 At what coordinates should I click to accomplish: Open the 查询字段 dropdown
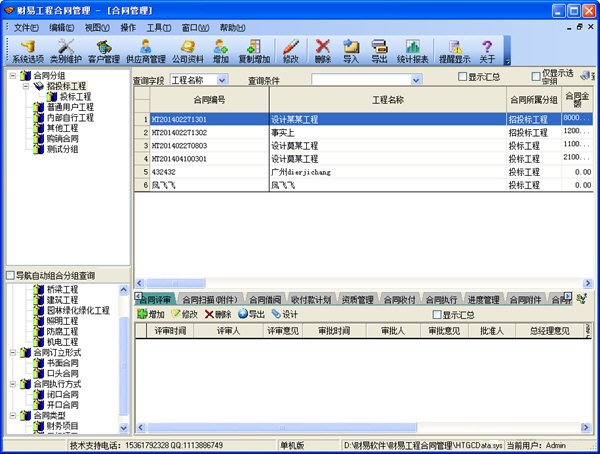222,80
